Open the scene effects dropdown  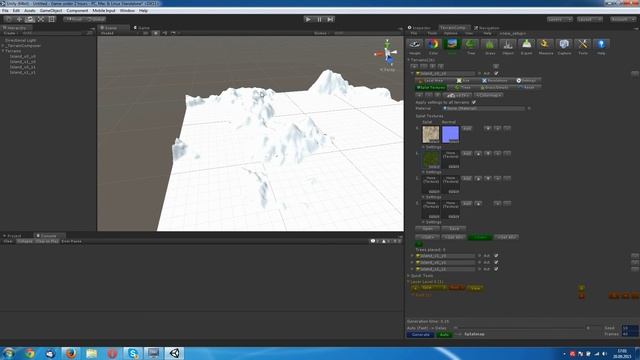click(x=174, y=33)
